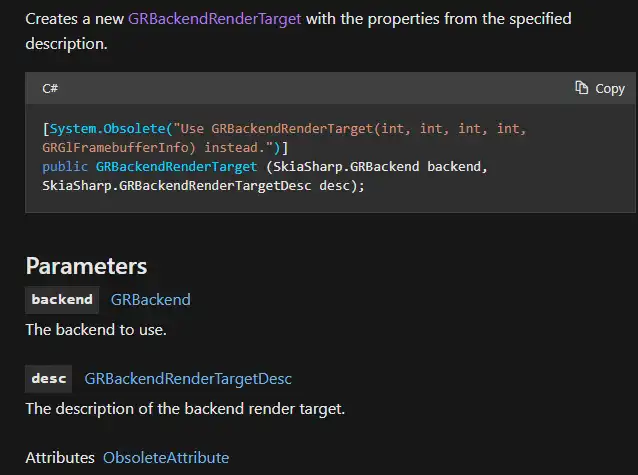The width and height of the screenshot is (638, 475).
Task: Click the Copy code icon
Action: click(581, 88)
